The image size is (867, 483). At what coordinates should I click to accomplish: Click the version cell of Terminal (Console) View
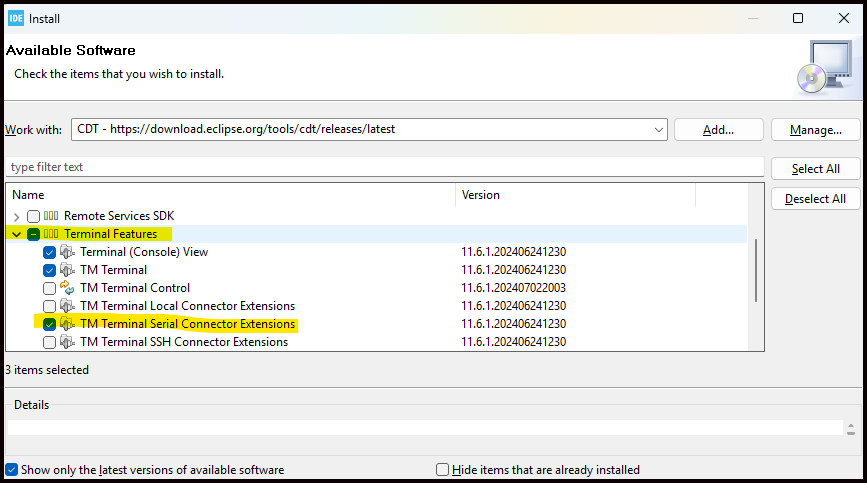514,252
